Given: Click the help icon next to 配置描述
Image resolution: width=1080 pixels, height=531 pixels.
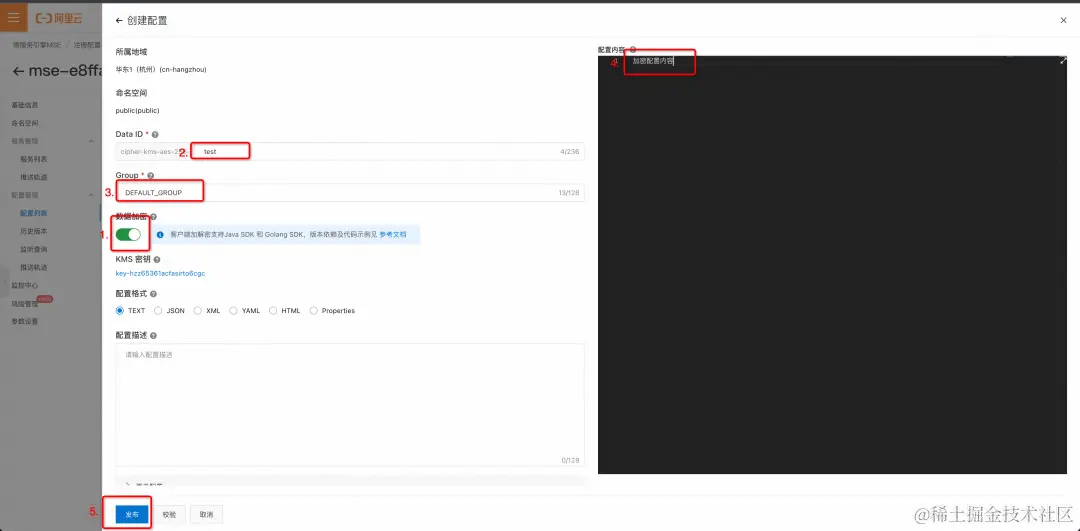Looking at the screenshot, I should click(153, 335).
